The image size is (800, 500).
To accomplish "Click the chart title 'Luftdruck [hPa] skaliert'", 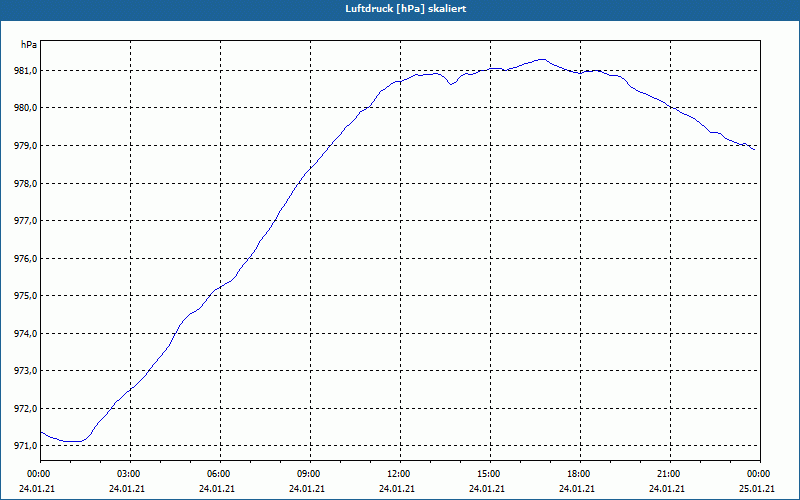I will coord(405,9).
